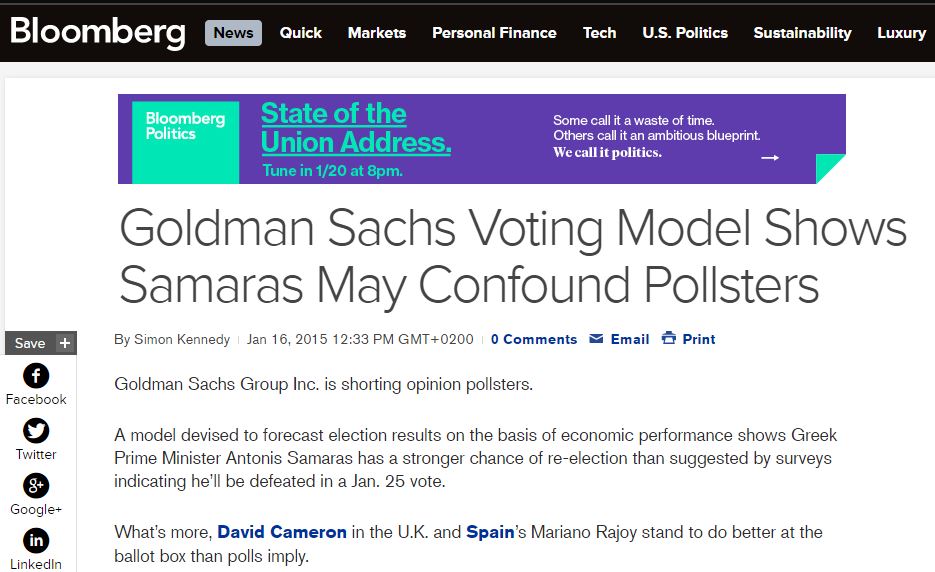The height and width of the screenshot is (572, 935).
Task: Share the article via Twitter icon
Action: point(36,431)
